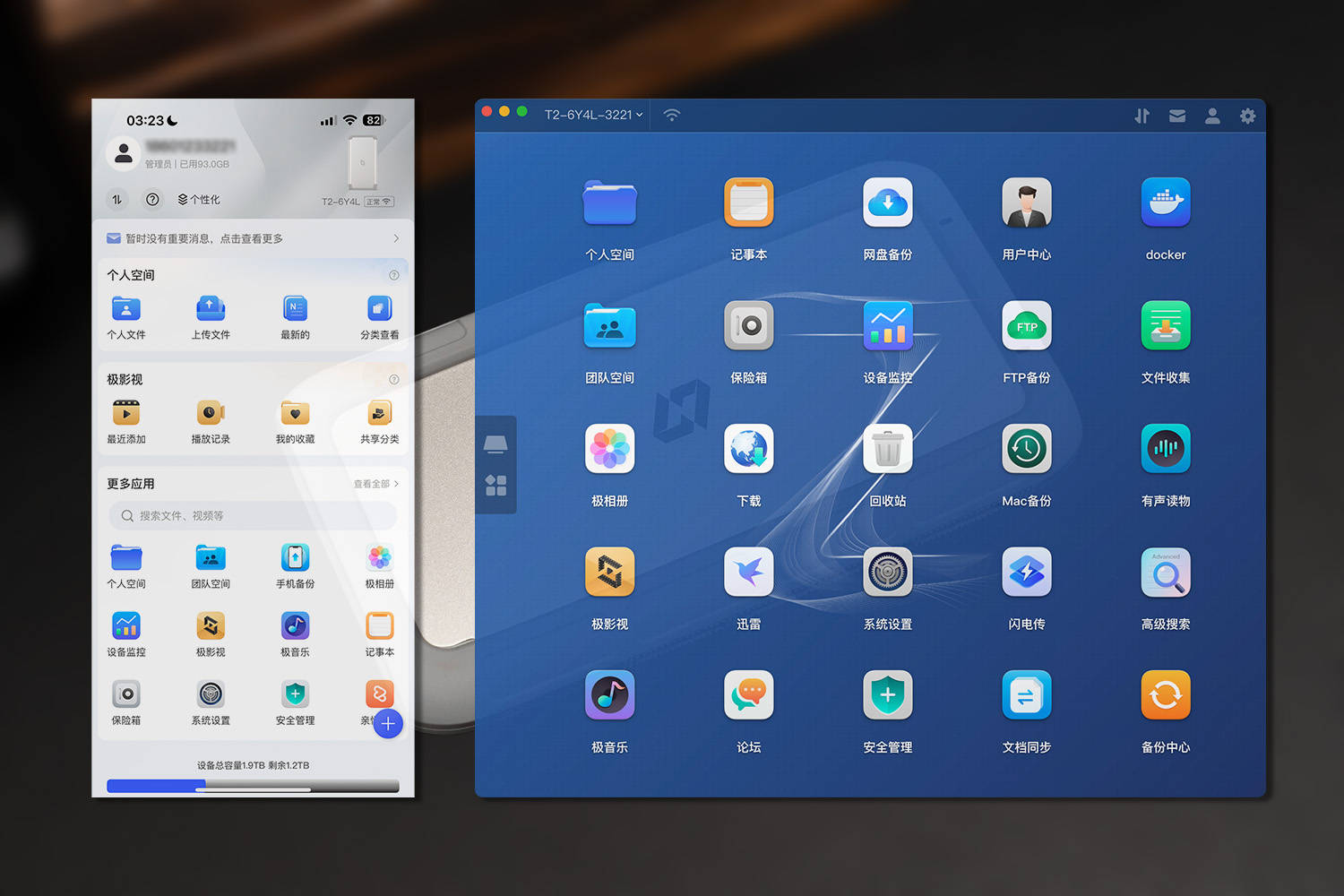Click the storage capacity bar at bottom
The height and width of the screenshot is (896, 1344).
pyautogui.click(x=253, y=786)
